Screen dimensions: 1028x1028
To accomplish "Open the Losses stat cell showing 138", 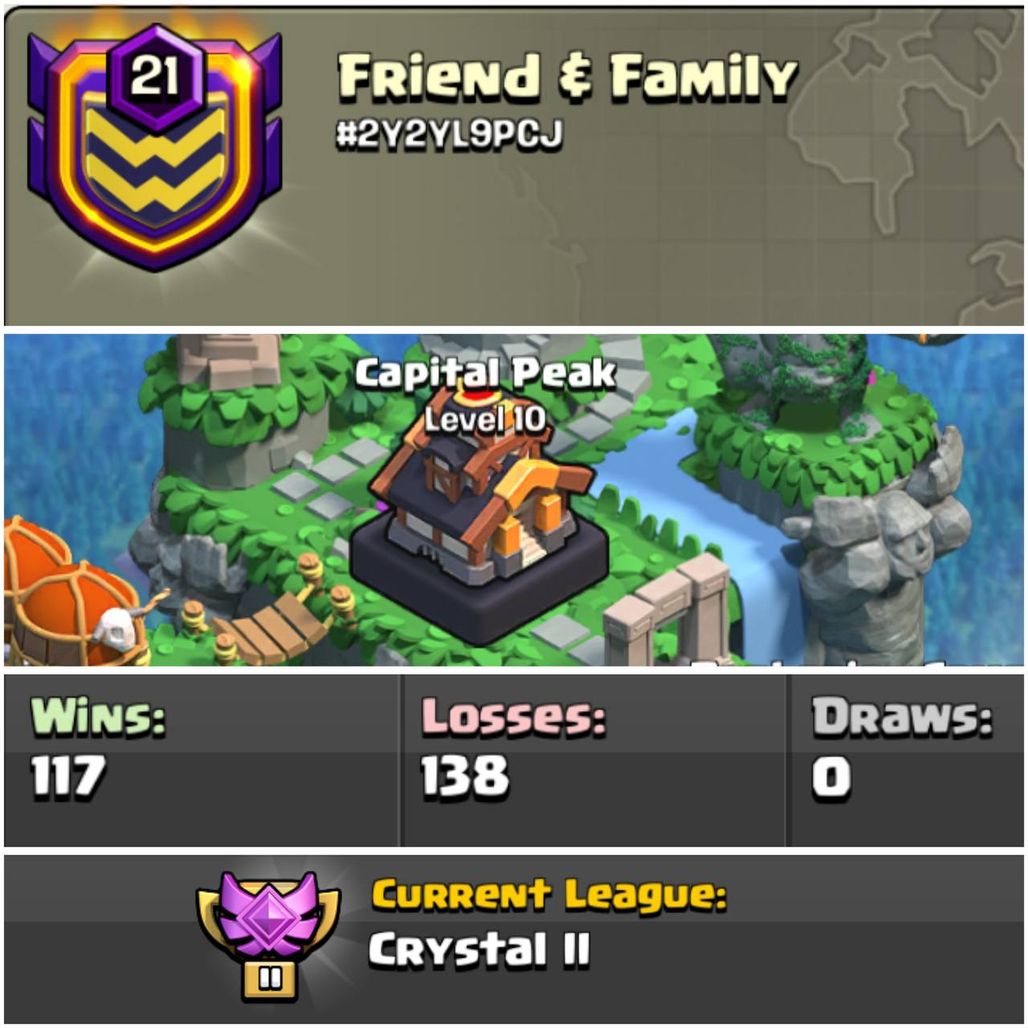I will pyautogui.click(x=593, y=761).
